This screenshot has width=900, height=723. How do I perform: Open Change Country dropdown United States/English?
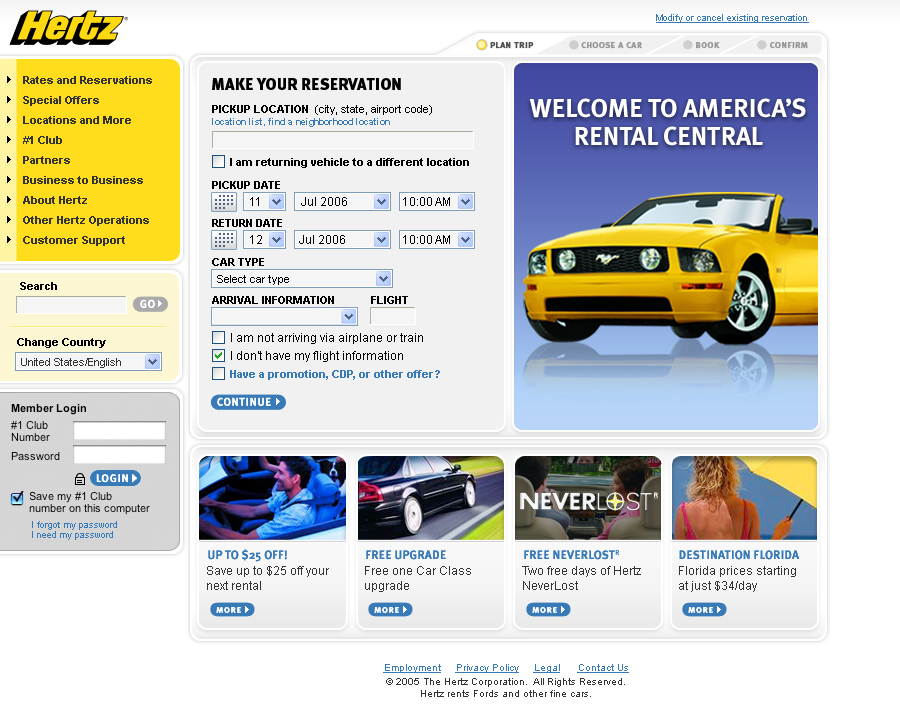[x=88, y=362]
